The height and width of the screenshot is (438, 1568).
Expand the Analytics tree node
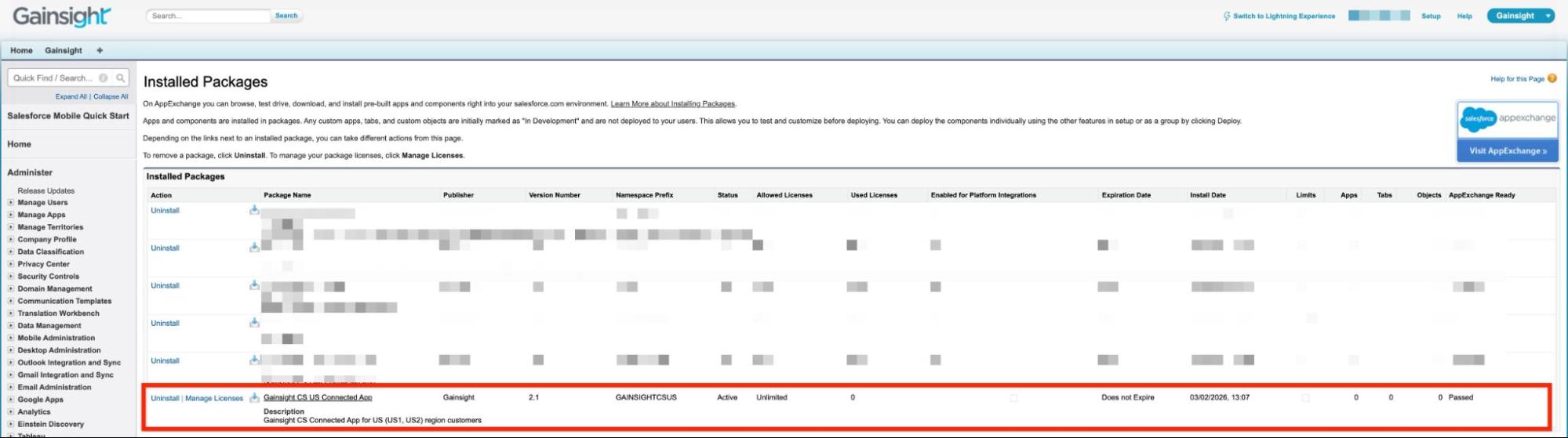tap(11, 411)
